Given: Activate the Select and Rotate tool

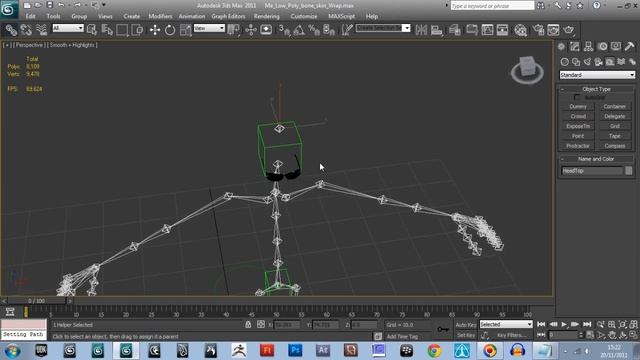Looking at the screenshot, I should click(170, 30).
